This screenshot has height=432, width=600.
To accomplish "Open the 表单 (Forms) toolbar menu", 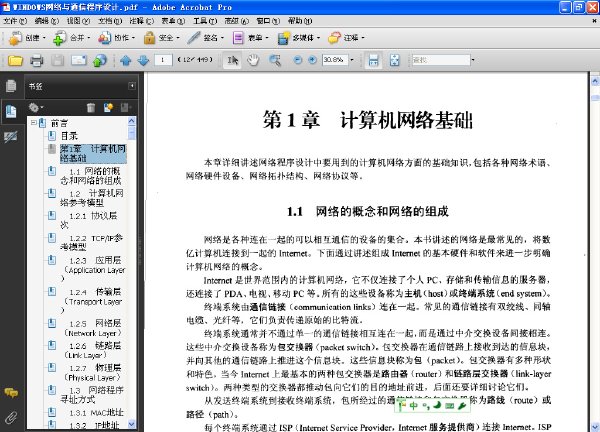I will (251, 38).
